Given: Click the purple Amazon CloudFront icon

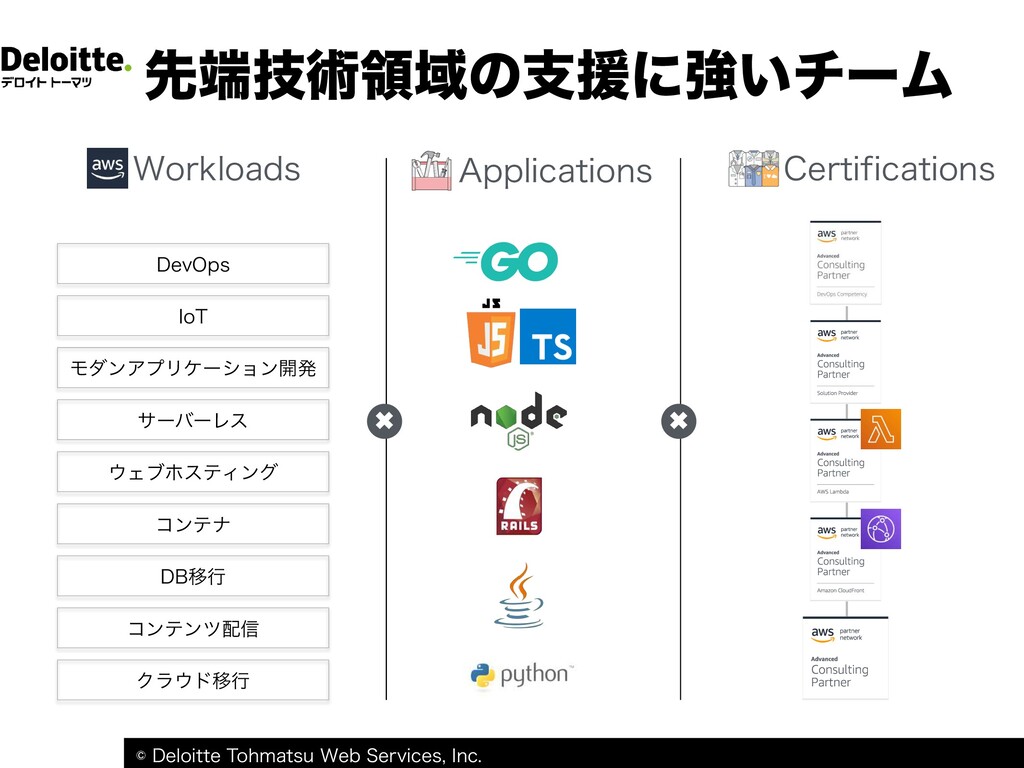Looking at the screenshot, I should pyautogui.click(x=881, y=529).
